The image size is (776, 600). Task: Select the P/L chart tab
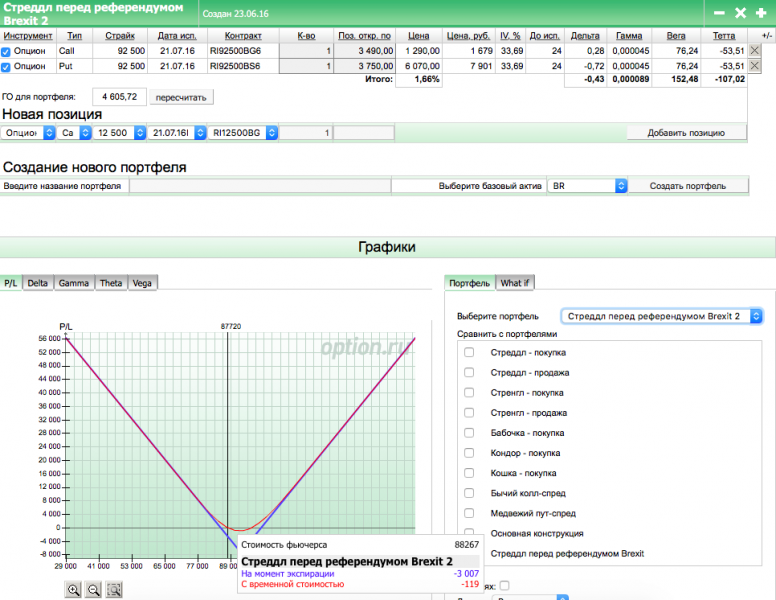[10, 283]
